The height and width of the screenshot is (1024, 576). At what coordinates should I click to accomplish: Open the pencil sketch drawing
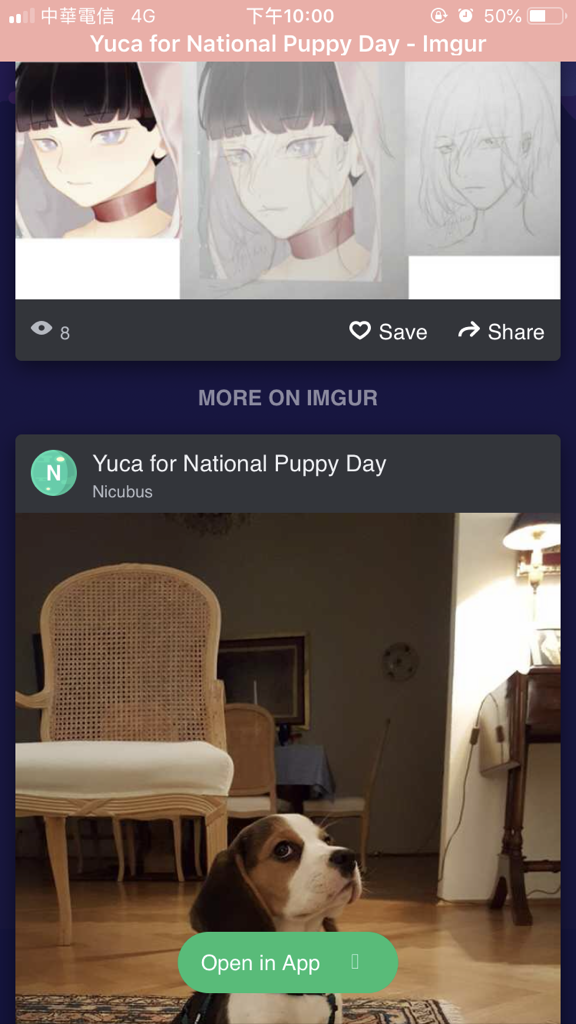(x=483, y=160)
